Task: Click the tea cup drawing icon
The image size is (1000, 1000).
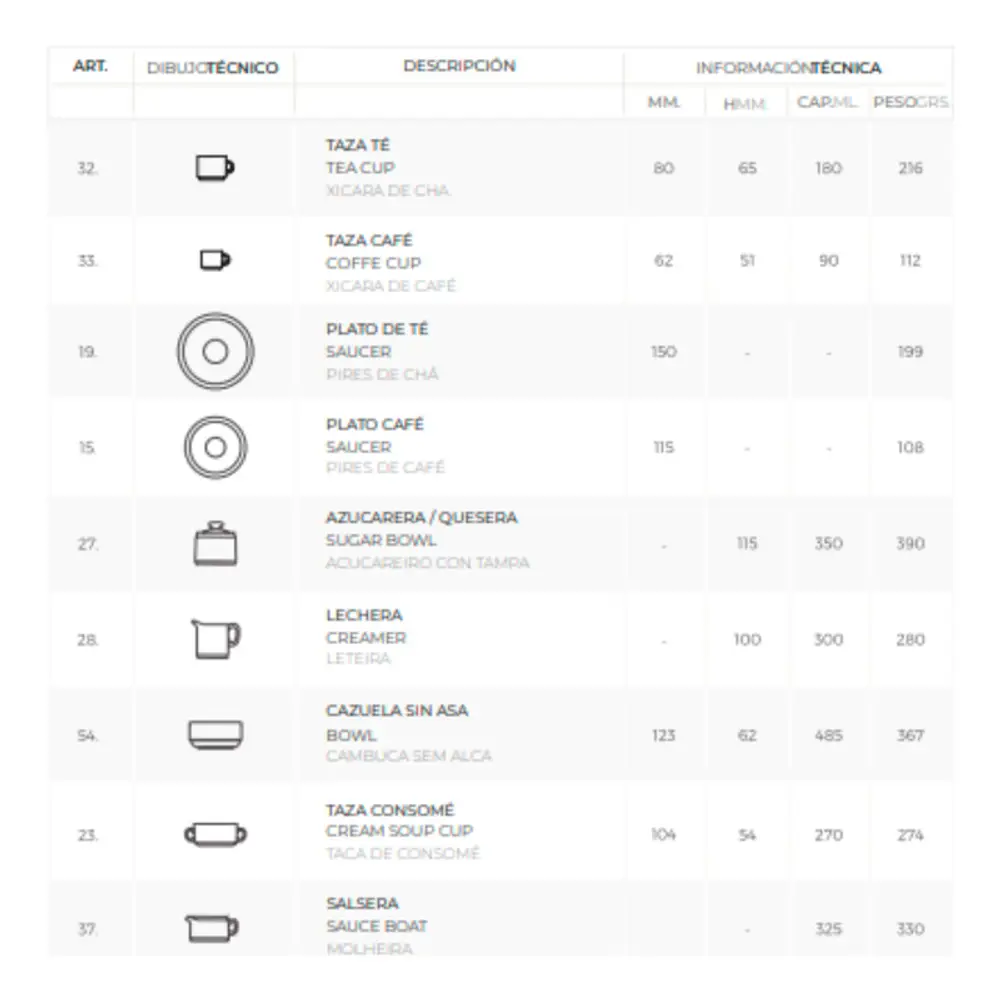Action: coord(214,168)
